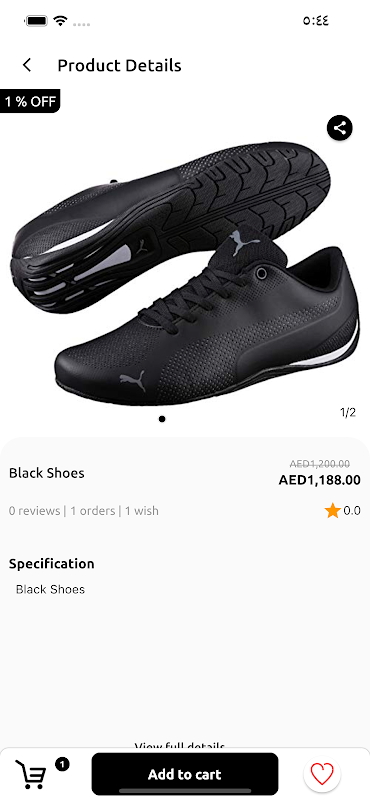Toggle the heart wishlist button
Screen dimensions: 370x800
click(322, 774)
